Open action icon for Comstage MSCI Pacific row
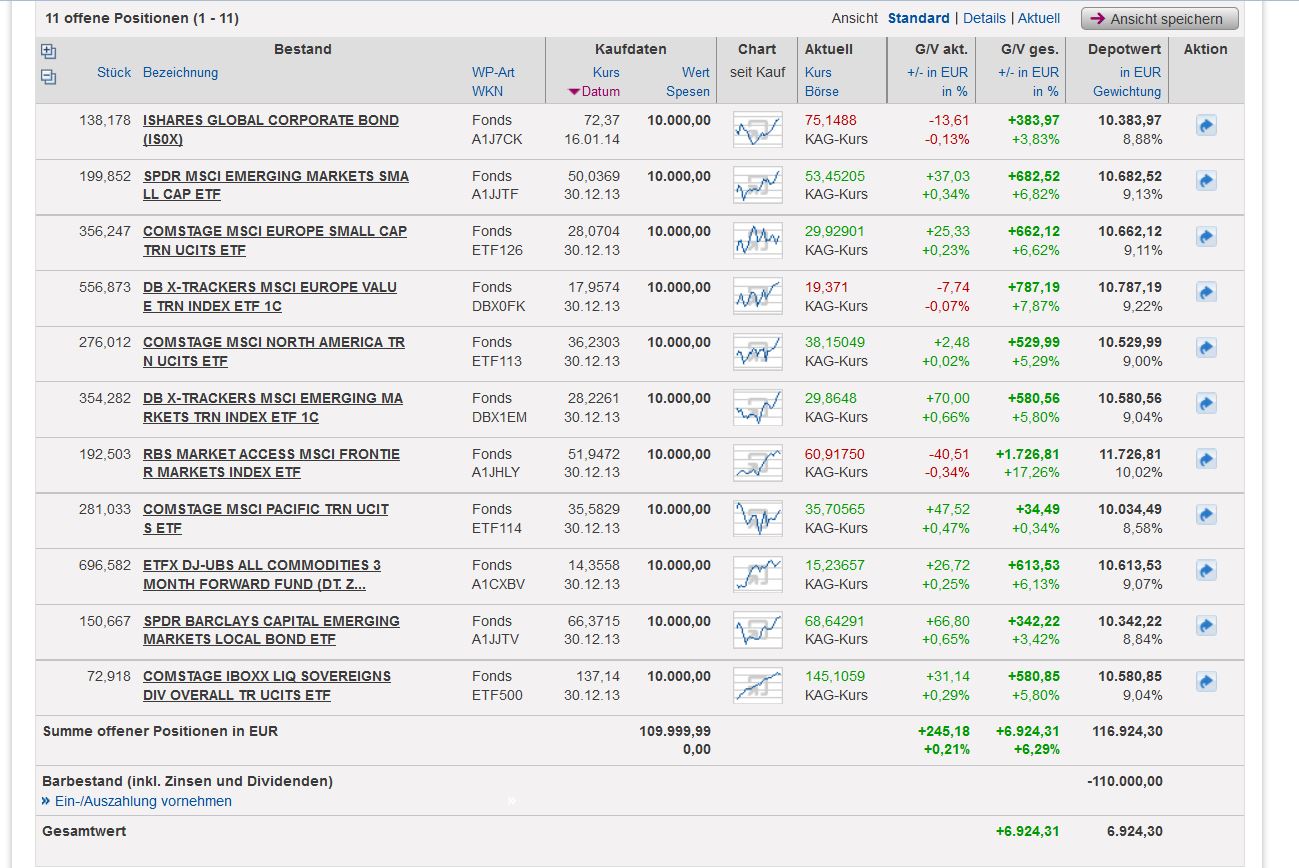The height and width of the screenshot is (868, 1299). [x=1206, y=515]
